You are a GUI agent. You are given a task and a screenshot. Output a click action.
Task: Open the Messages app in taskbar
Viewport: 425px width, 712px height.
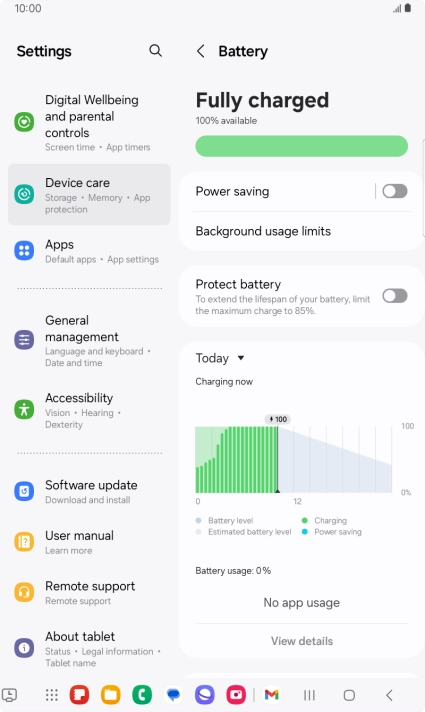[173, 695]
